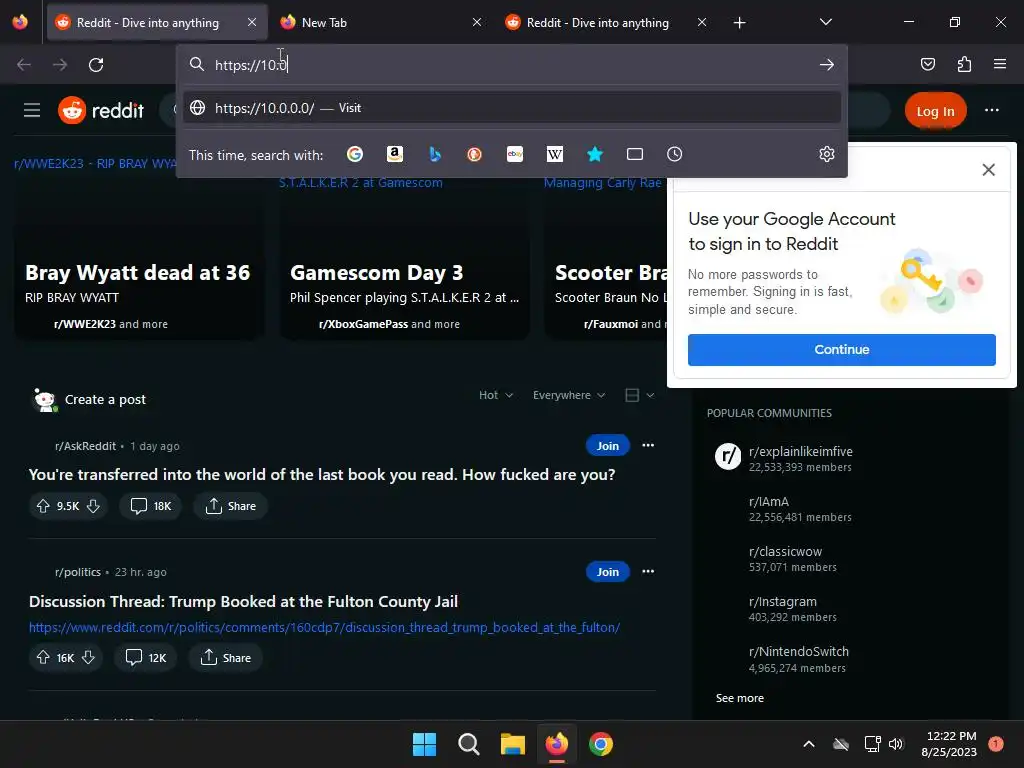
Task: Close the New Tab tab
Action: click(x=477, y=22)
